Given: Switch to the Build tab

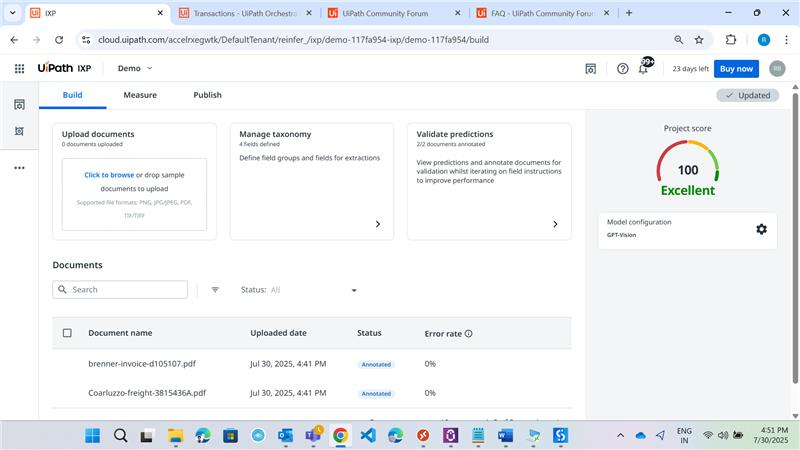Looking at the screenshot, I should pos(72,95).
